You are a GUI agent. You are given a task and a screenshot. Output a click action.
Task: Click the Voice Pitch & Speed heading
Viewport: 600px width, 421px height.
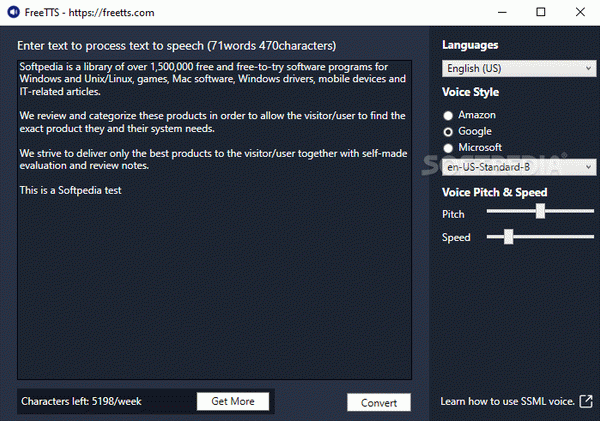coord(494,192)
